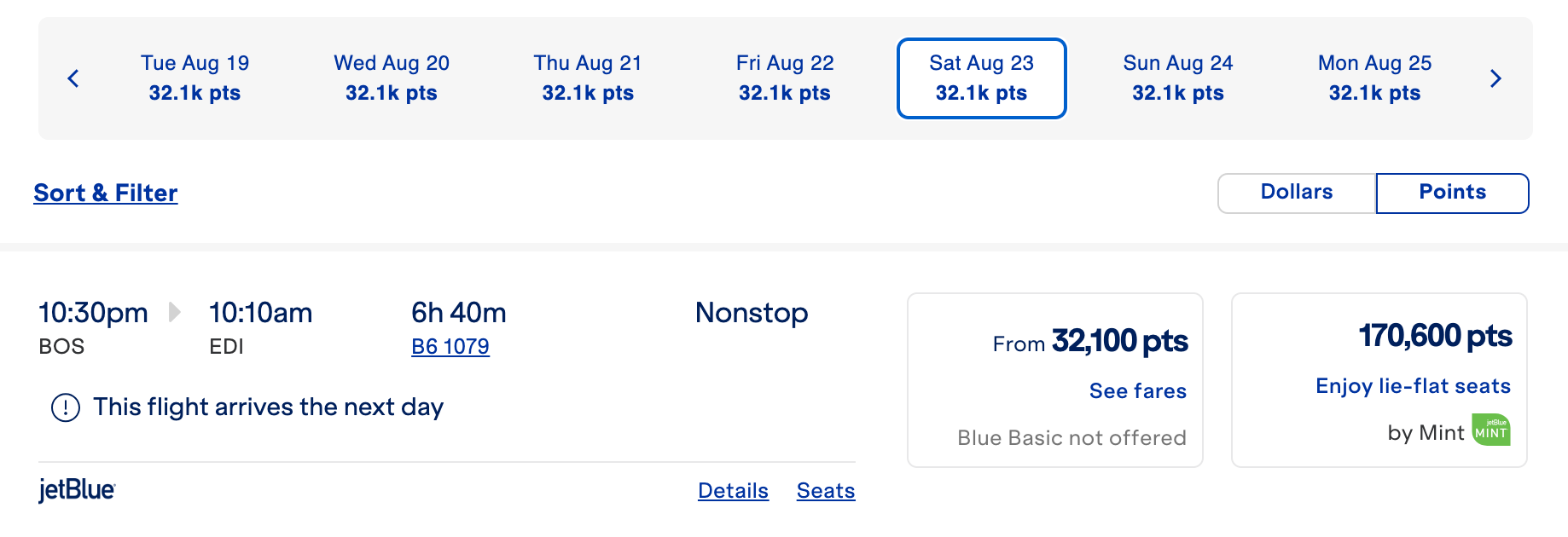
Task: Choose the Sun Aug 24 date
Action: pos(1178,78)
